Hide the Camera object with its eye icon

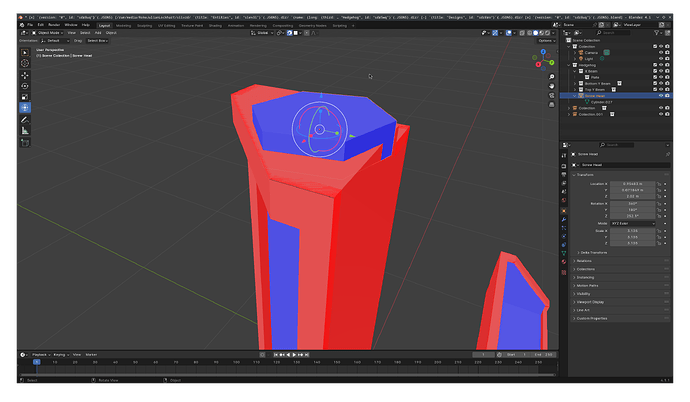click(x=661, y=52)
